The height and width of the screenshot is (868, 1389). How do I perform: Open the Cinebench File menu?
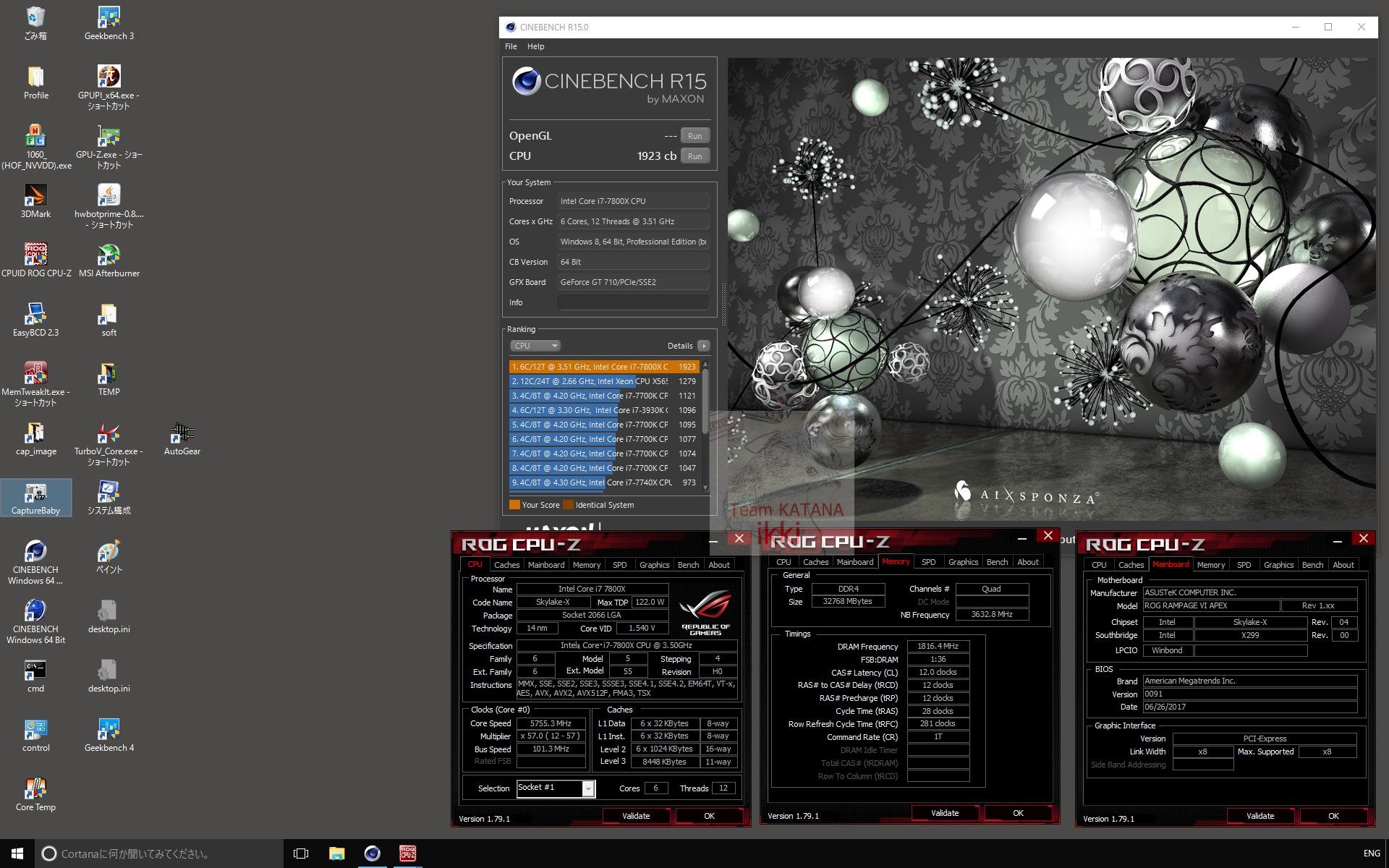pyautogui.click(x=511, y=46)
